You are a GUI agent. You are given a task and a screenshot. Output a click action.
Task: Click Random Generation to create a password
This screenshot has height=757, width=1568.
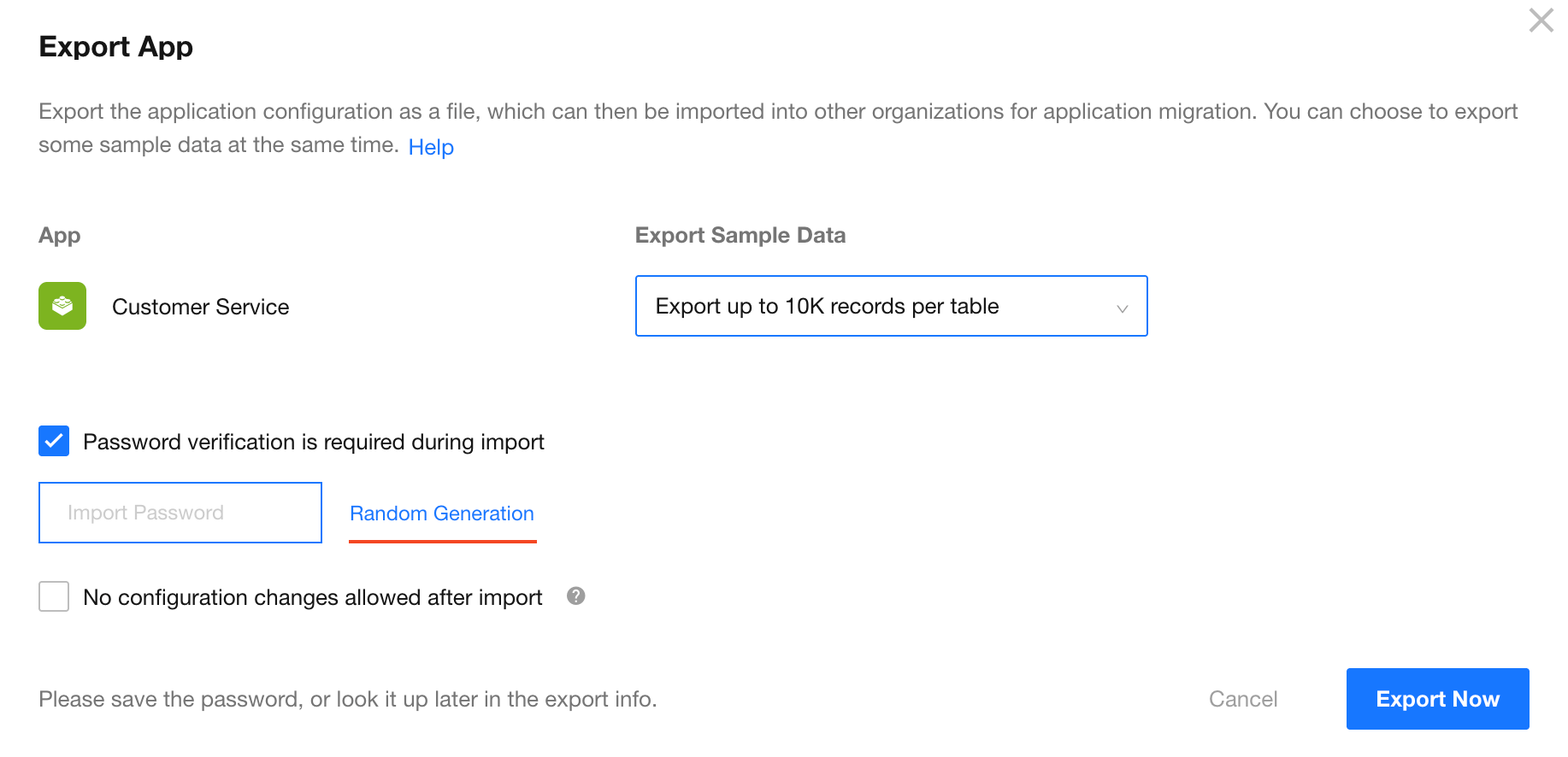(442, 513)
